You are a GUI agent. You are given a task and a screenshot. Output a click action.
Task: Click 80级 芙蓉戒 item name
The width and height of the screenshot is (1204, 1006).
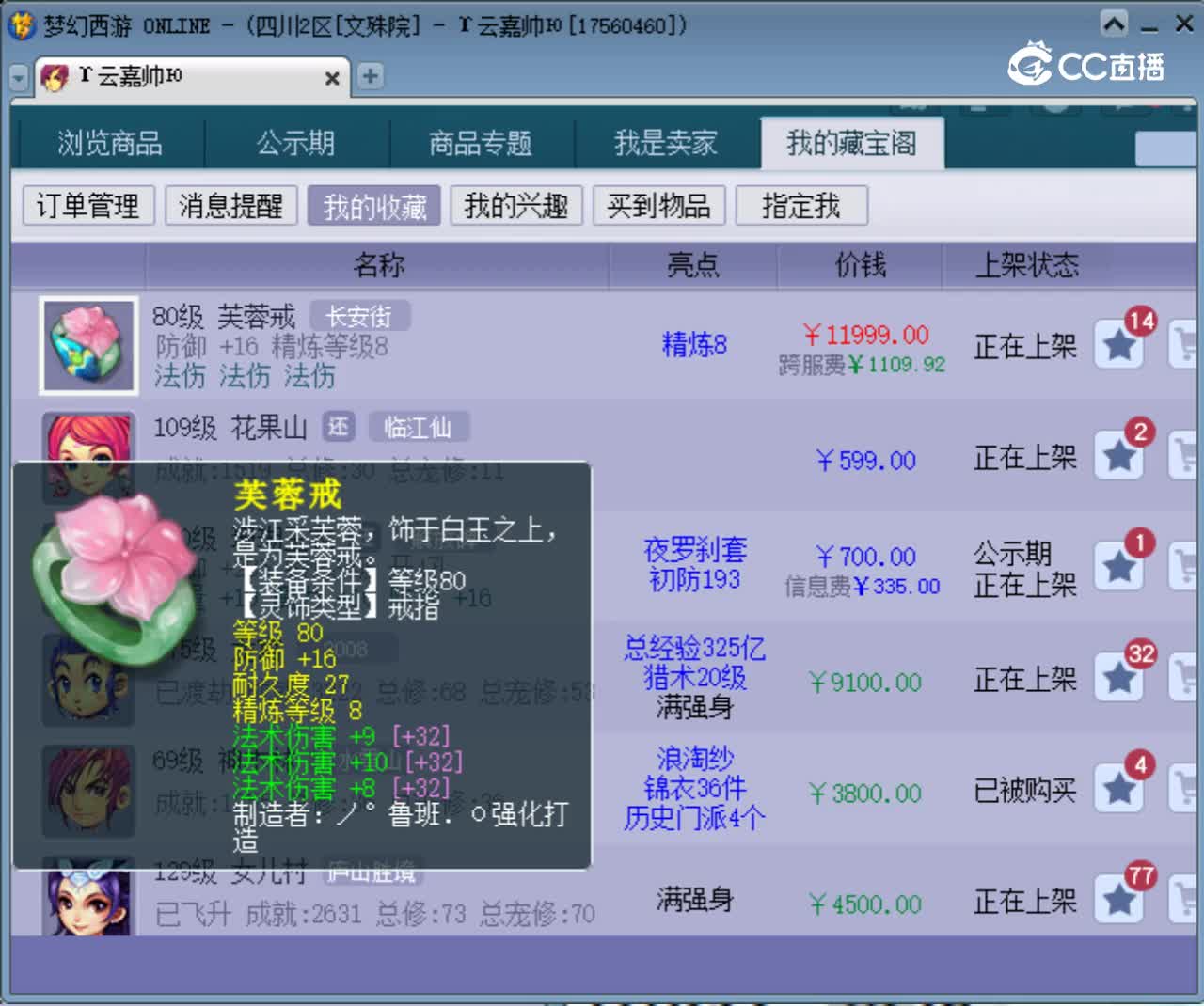point(223,317)
